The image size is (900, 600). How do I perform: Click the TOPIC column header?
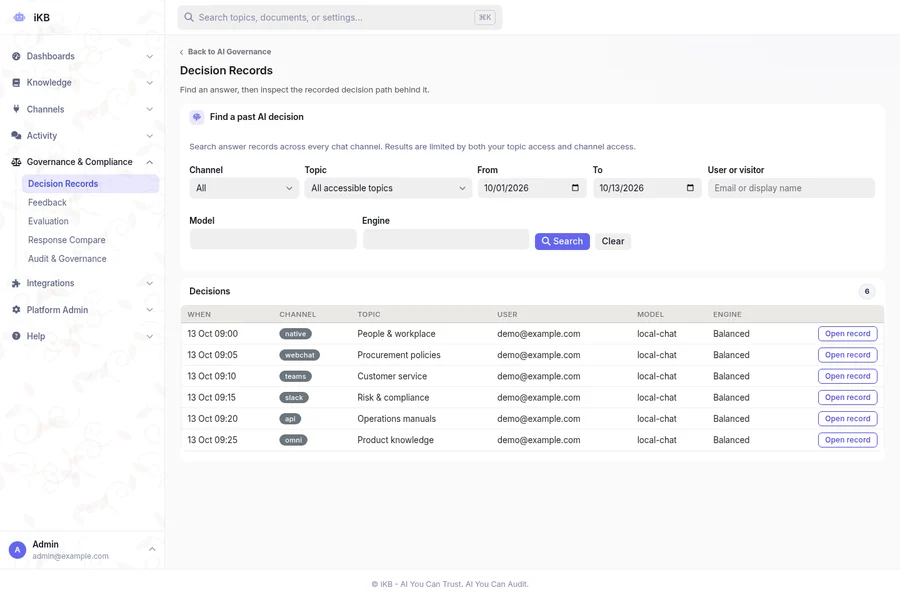pos(368,315)
